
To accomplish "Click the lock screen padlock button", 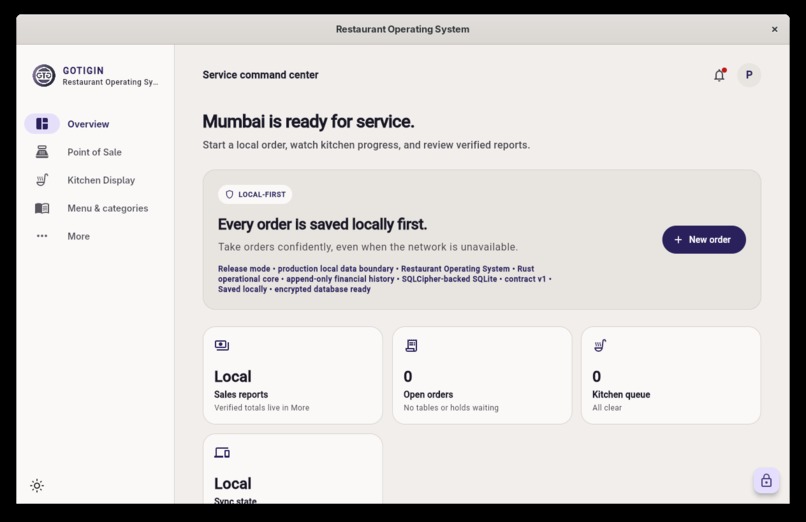I will click(766, 480).
